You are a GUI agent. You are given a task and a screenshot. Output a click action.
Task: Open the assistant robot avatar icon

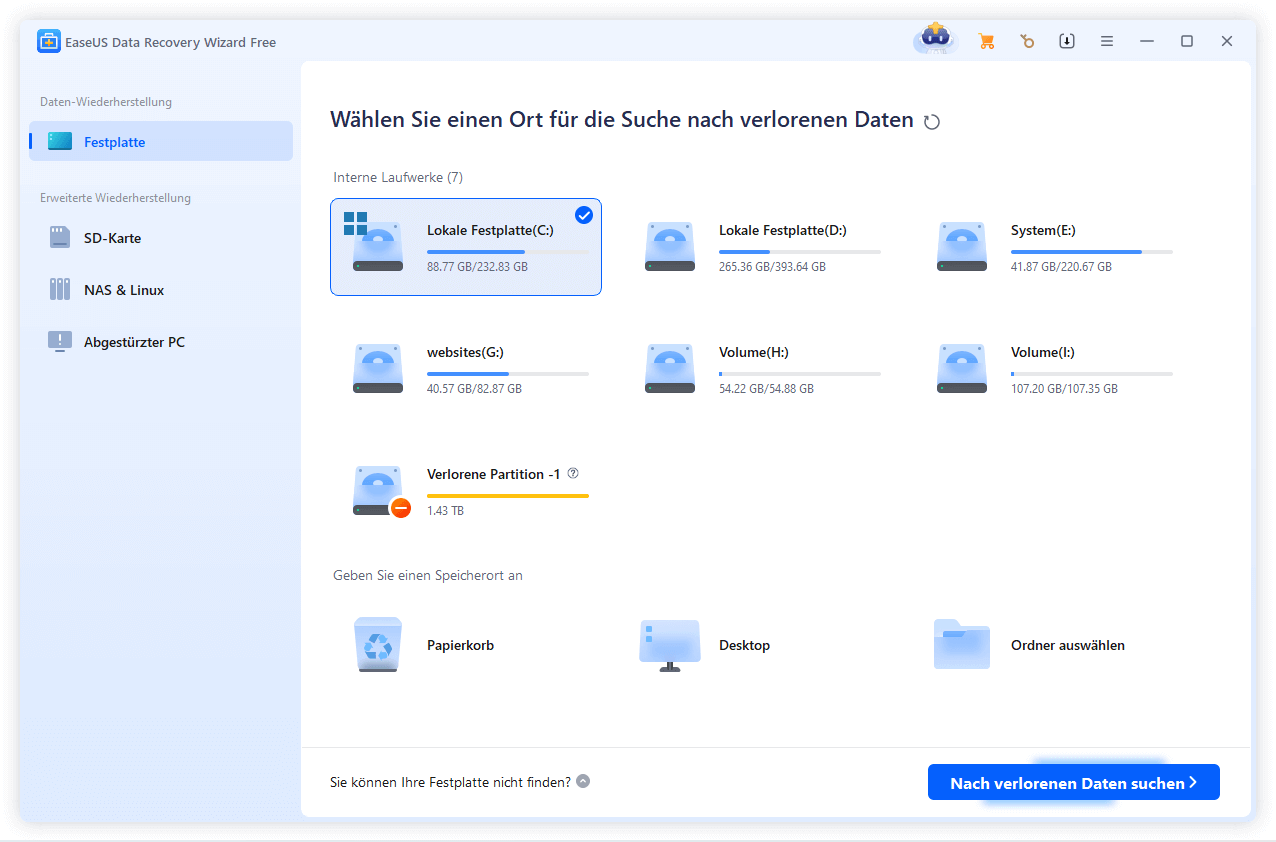(x=935, y=39)
